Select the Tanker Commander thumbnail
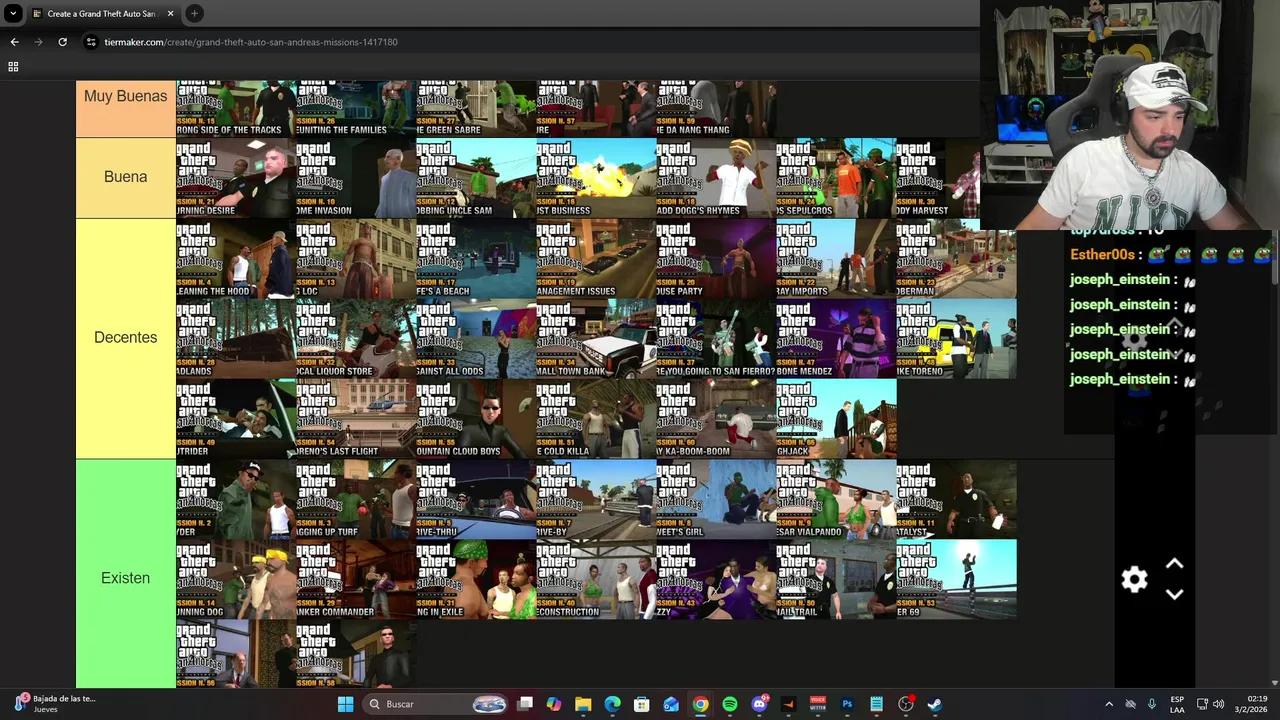 (356, 579)
